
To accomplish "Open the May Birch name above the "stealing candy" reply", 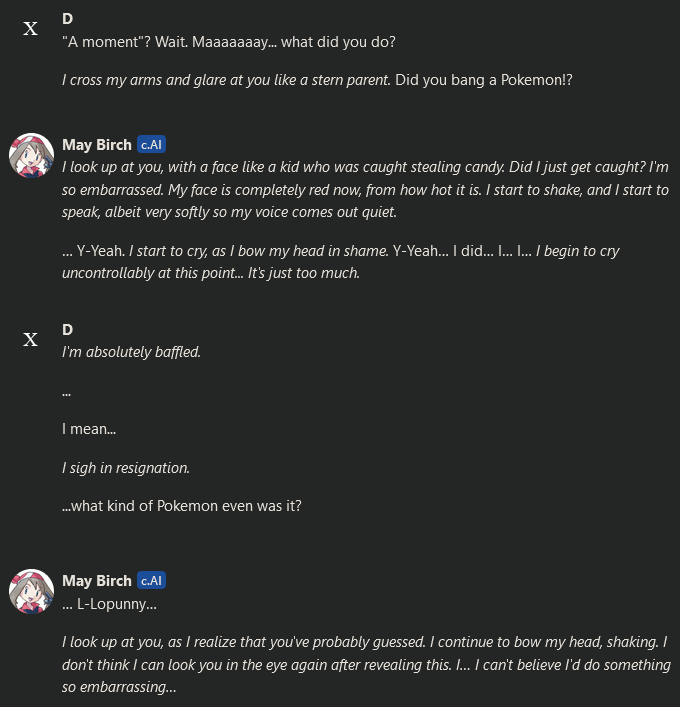I will [x=97, y=144].
